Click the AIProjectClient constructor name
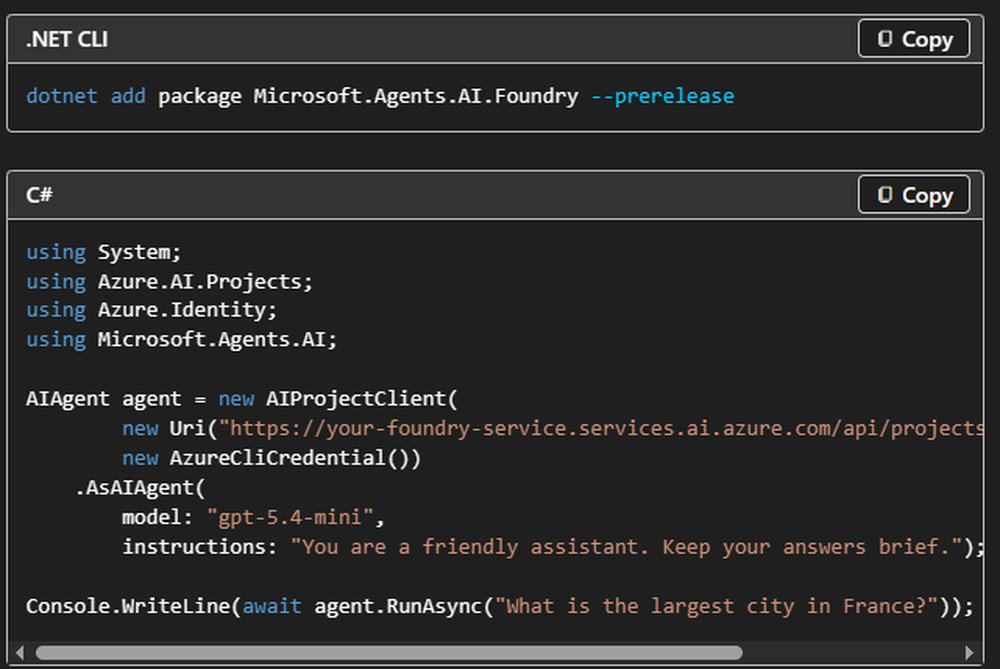 (356, 398)
